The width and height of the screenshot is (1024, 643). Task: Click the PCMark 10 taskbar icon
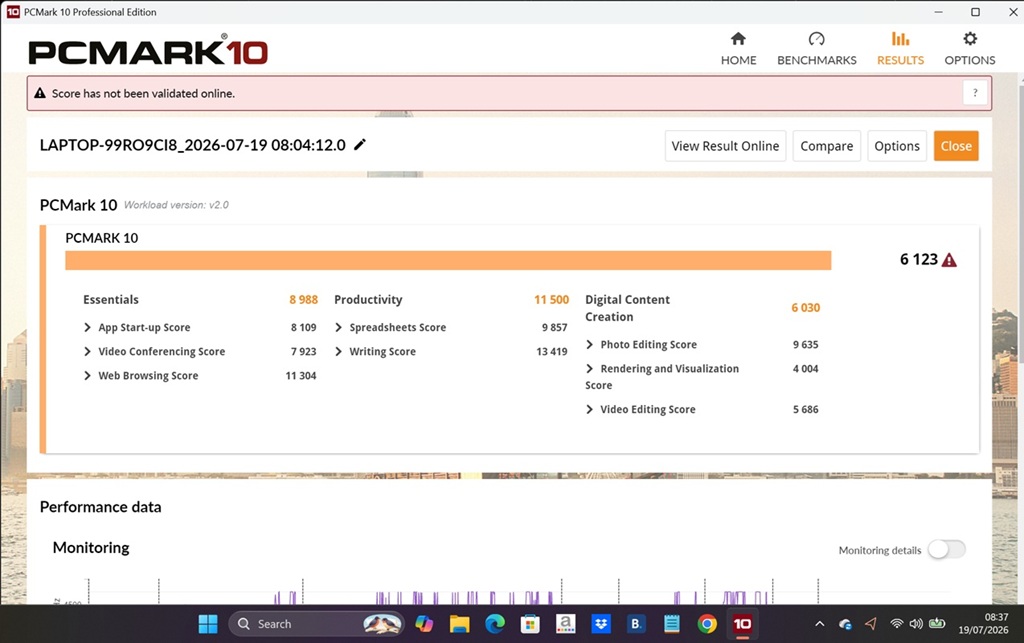(x=742, y=624)
